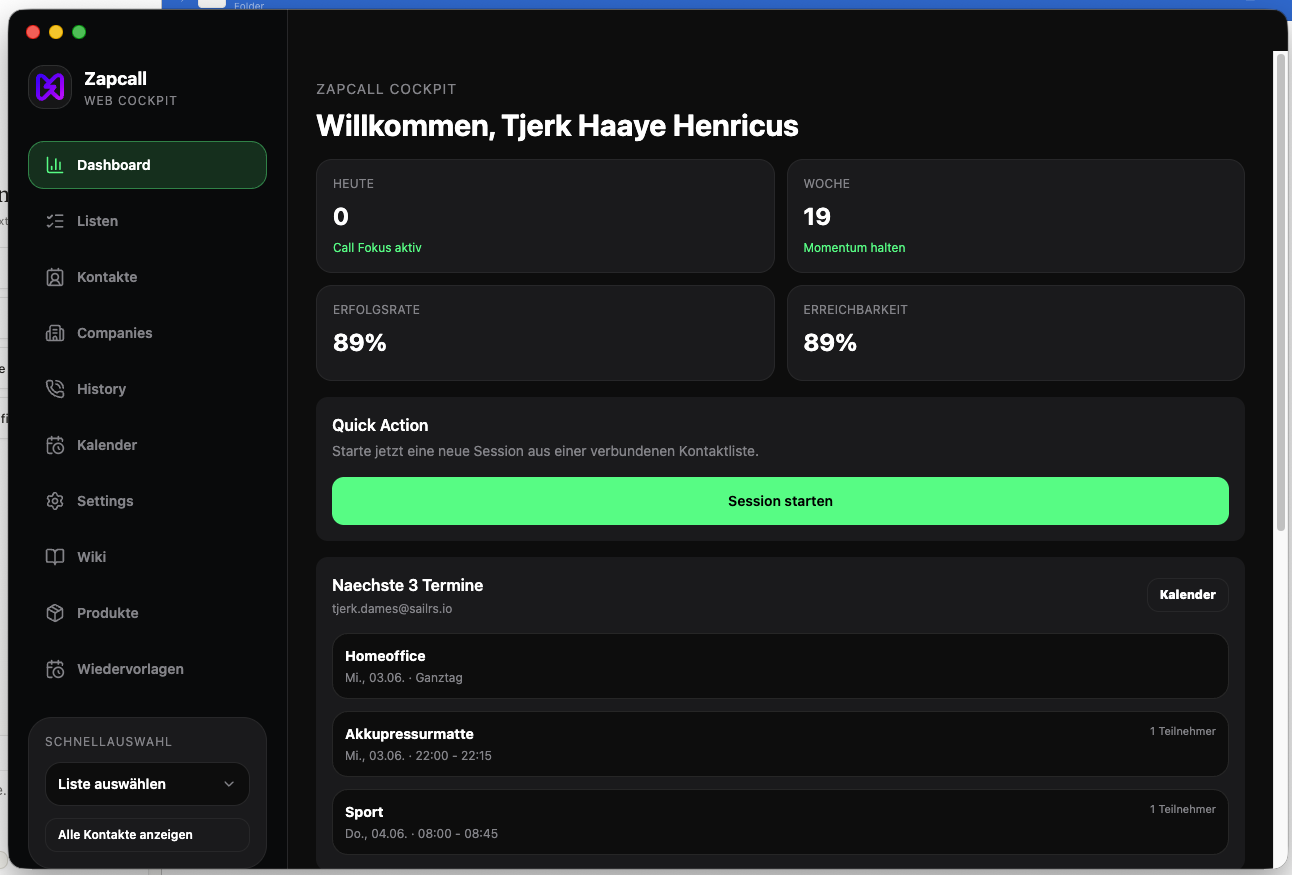The height and width of the screenshot is (875, 1292).
Task: Click the Dashboard bar chart icon
Action: pos(55,165)
